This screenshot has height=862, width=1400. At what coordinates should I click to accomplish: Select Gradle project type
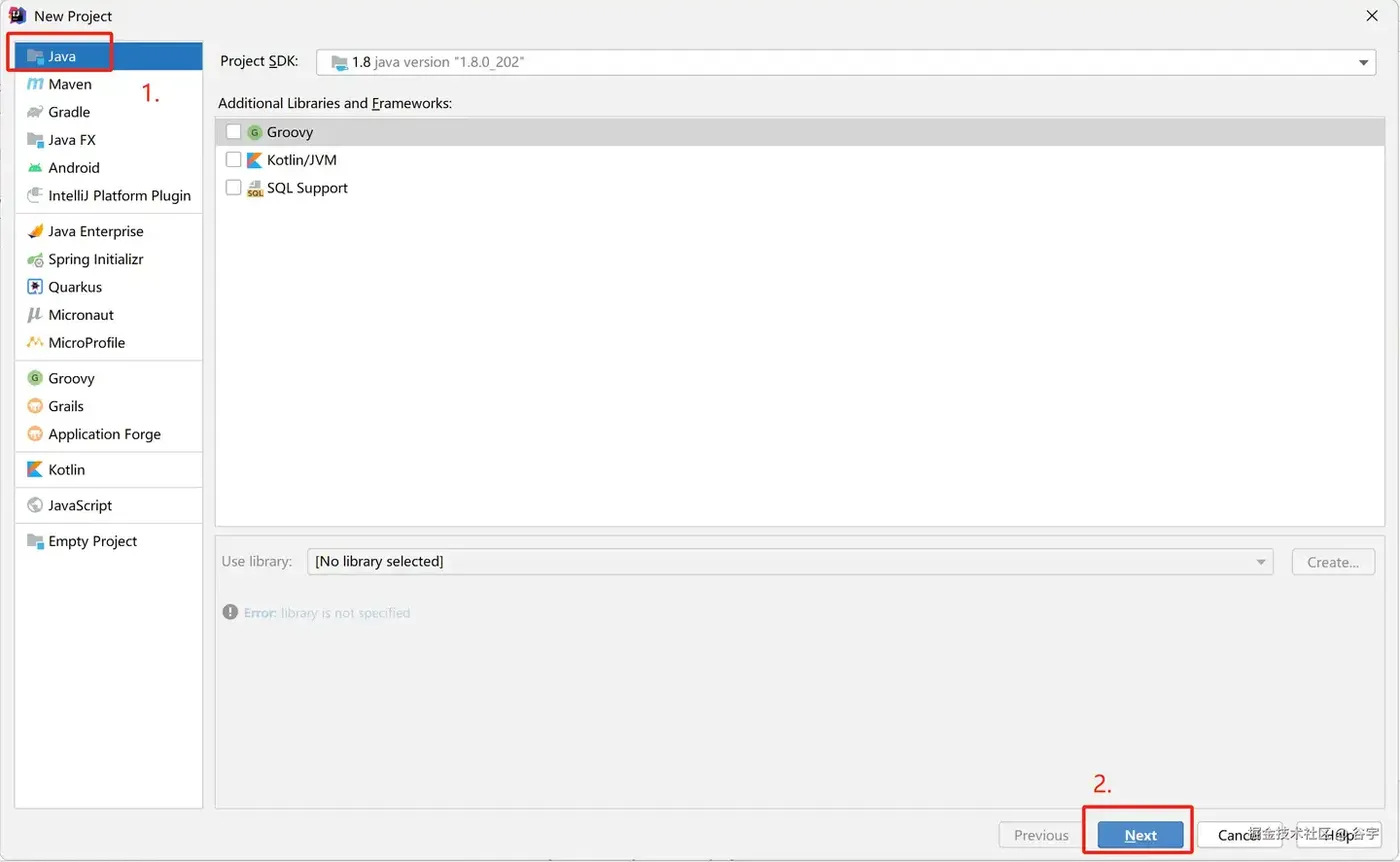(109, 112)
